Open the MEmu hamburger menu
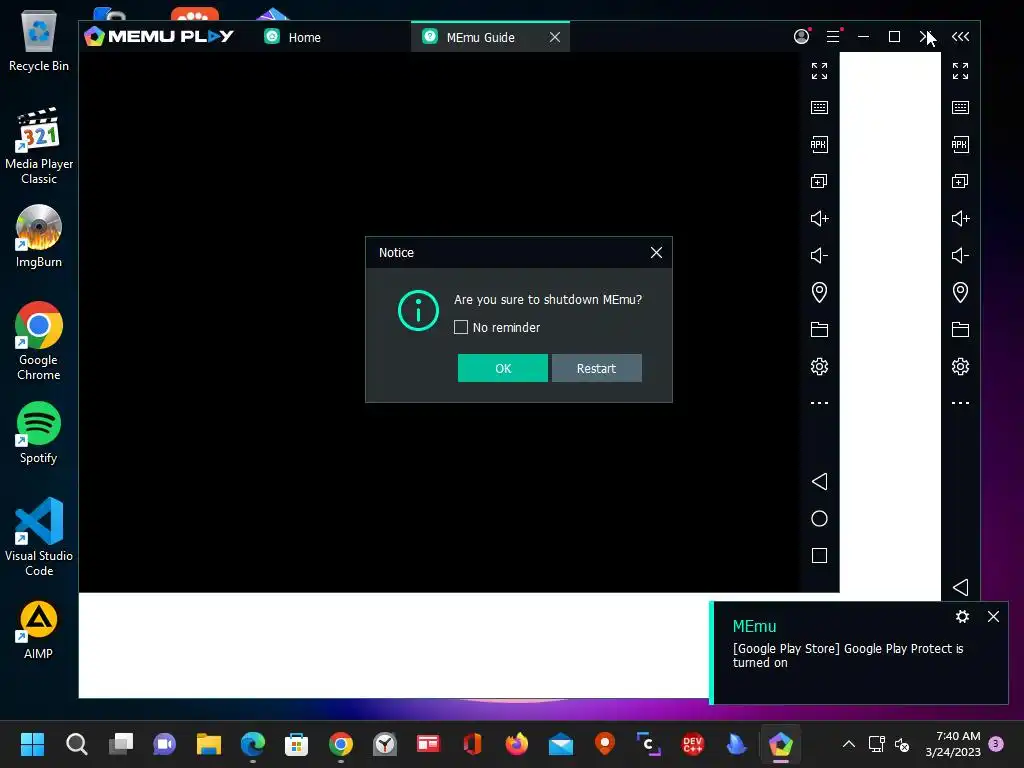 (833, 37)
